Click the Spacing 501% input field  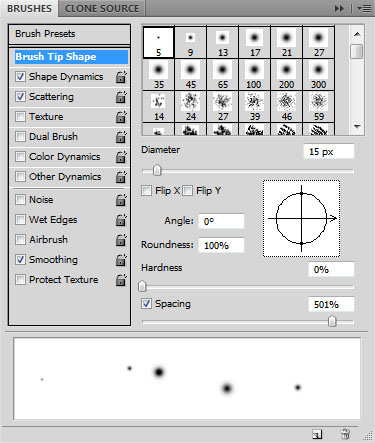(x=331, y=304)
